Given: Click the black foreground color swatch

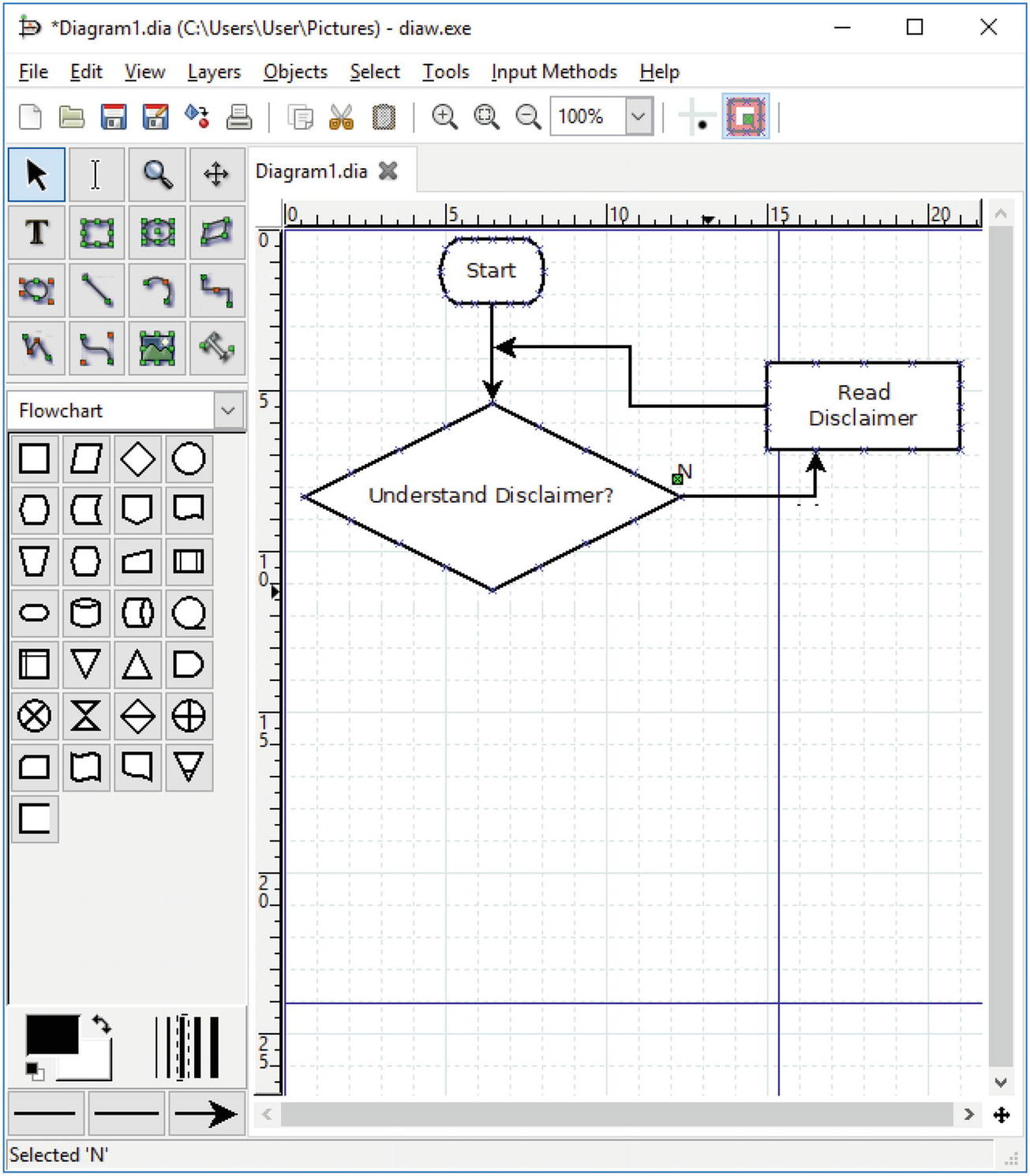Looking at the screenshot, I should click(x=52, y=1035).
